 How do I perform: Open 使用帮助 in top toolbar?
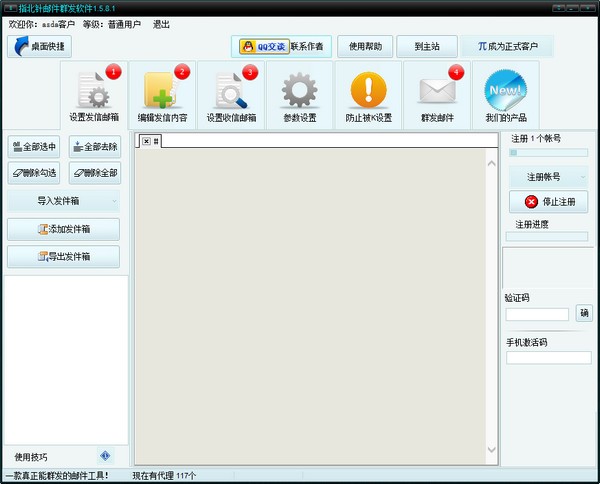click(364, 46)
